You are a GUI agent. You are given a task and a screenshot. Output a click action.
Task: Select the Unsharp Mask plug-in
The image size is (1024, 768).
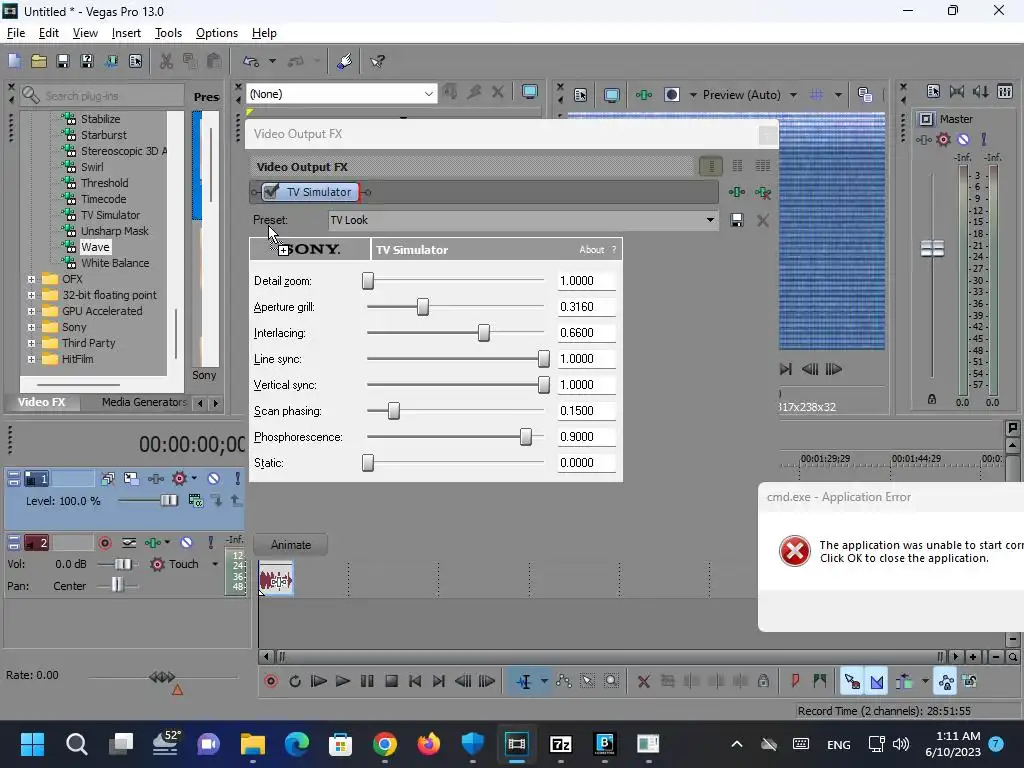click(x=115, y=231)
